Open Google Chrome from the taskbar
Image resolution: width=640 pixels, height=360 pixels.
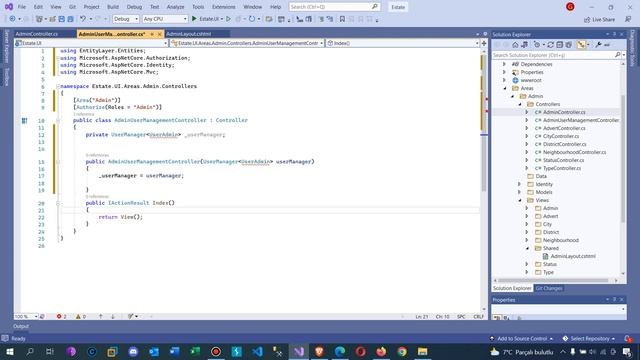[x=402, y=351]
